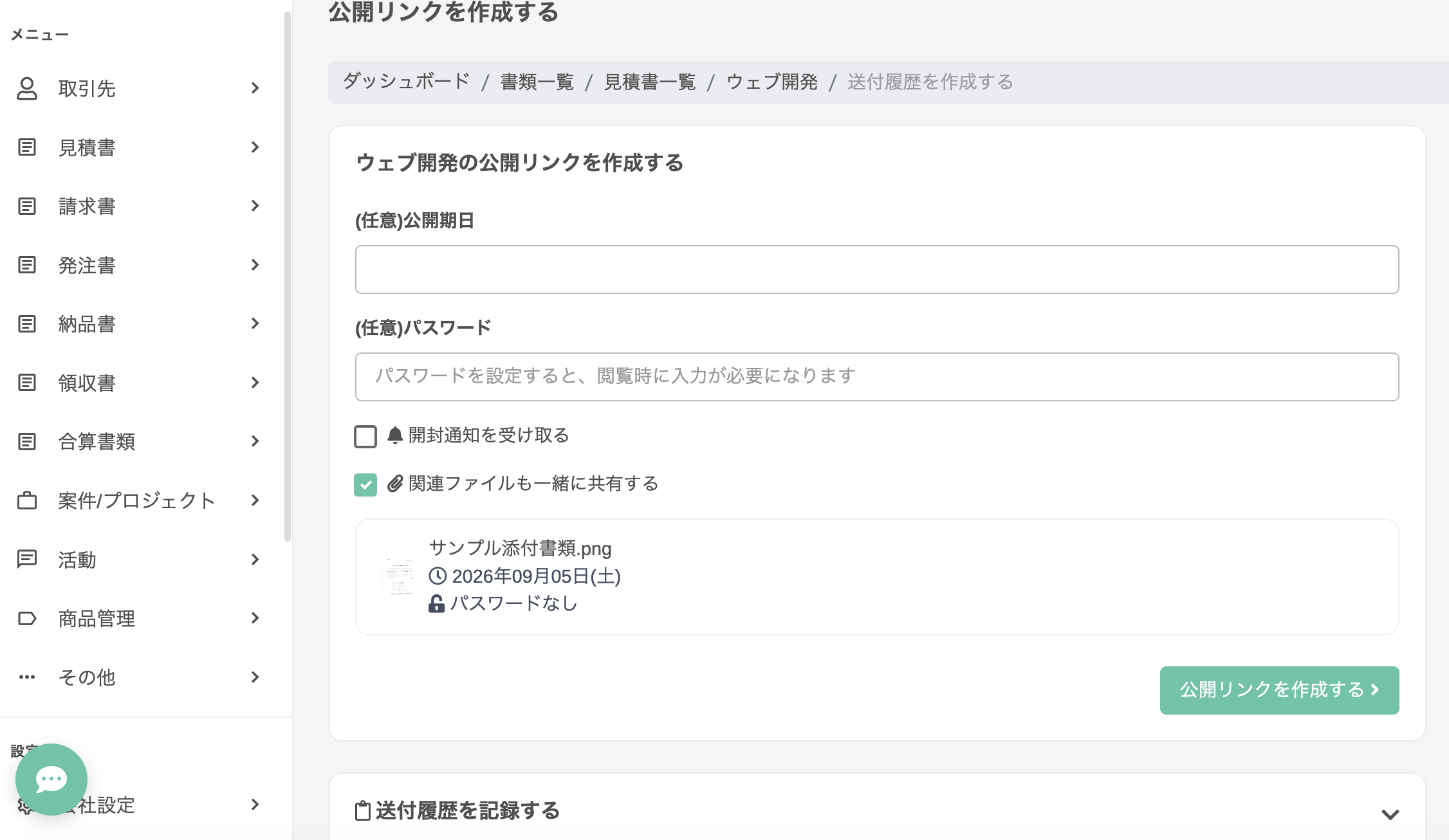
Task: Open the 納品書 menu item
Action: point(140,324)
